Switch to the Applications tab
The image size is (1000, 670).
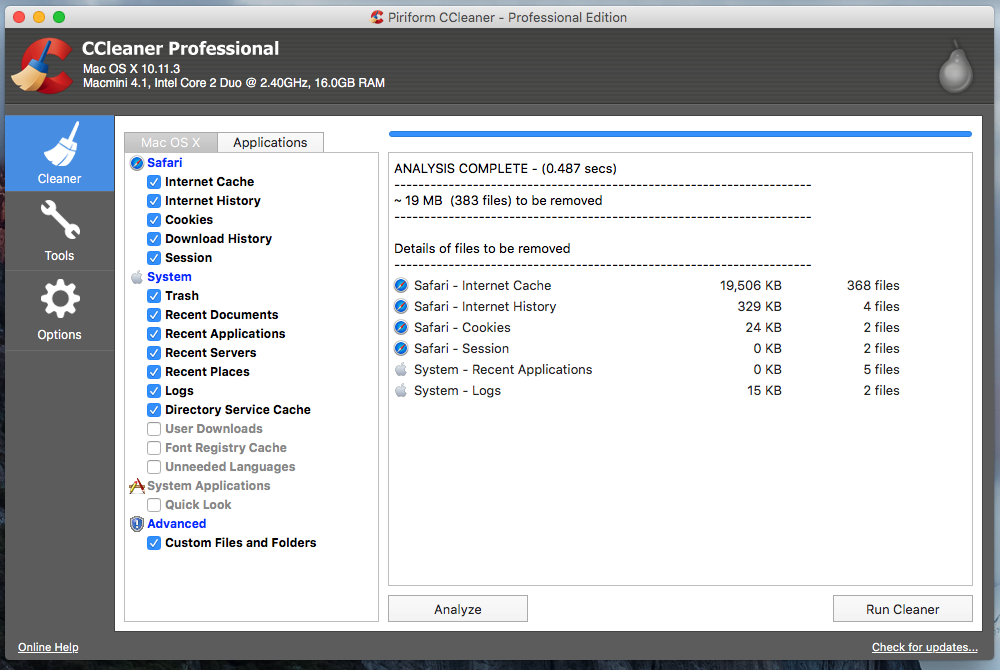[270, 142]
